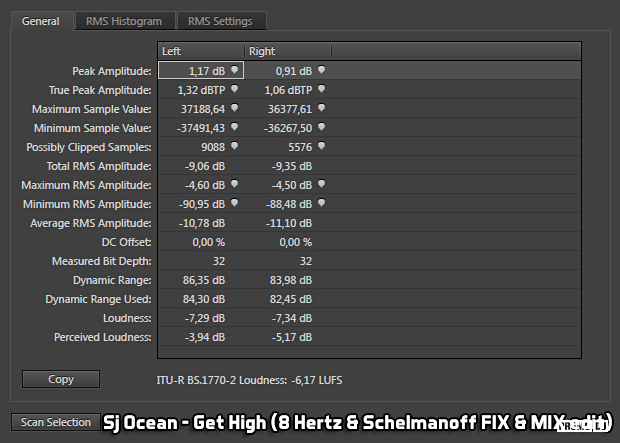The width and height of the screenshot is (620, 443).
Task: Select the 36377,61 sample value
Action: 290,109
